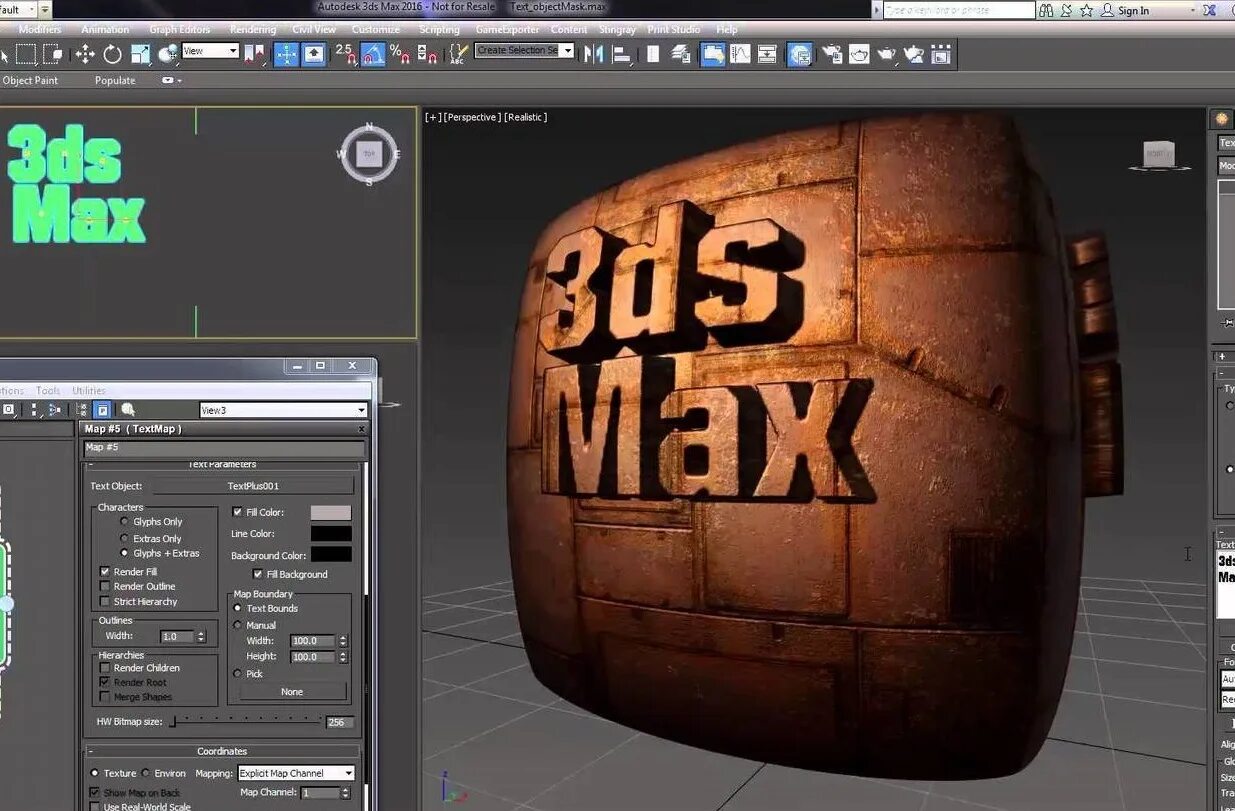Choose the Manual map boundary radio button

pyautogui.click(x=238, y=625)
